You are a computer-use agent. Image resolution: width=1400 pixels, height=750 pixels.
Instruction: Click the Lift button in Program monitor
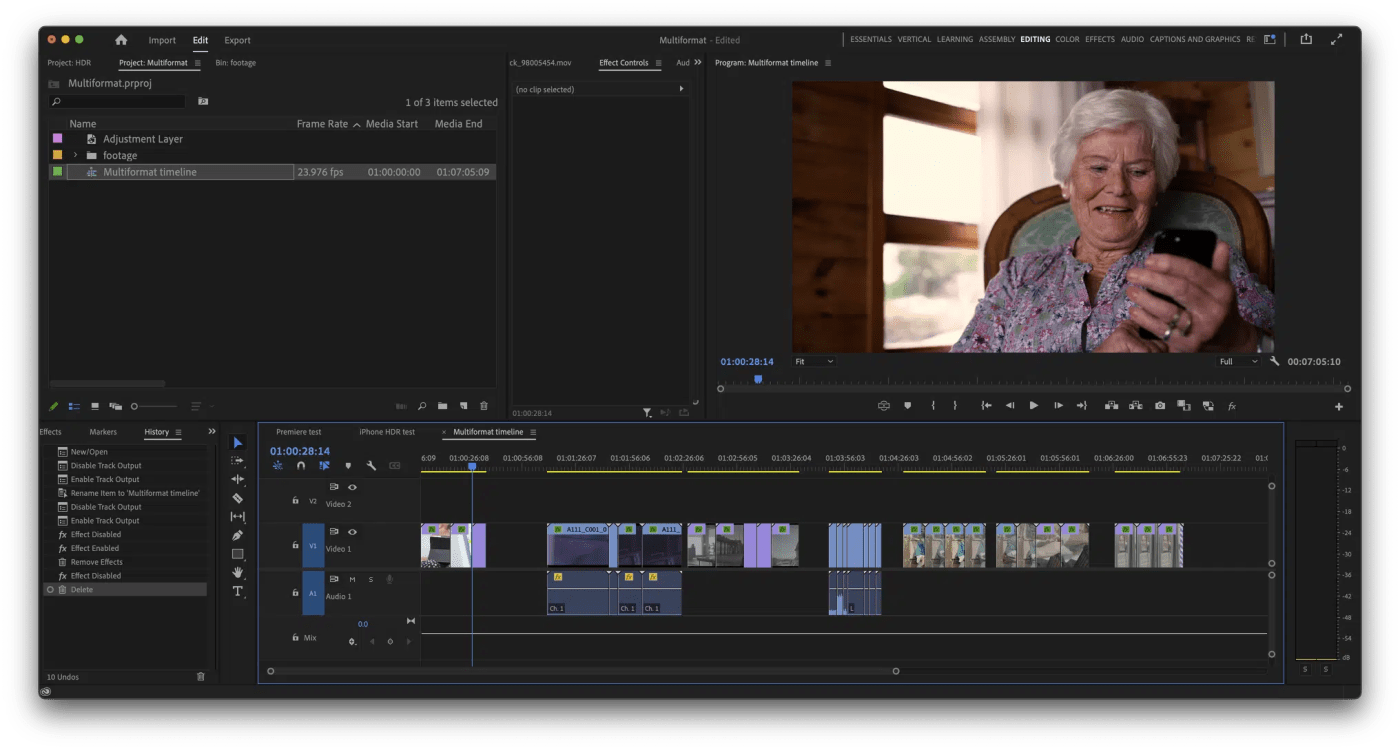[x=1111, y=406]
